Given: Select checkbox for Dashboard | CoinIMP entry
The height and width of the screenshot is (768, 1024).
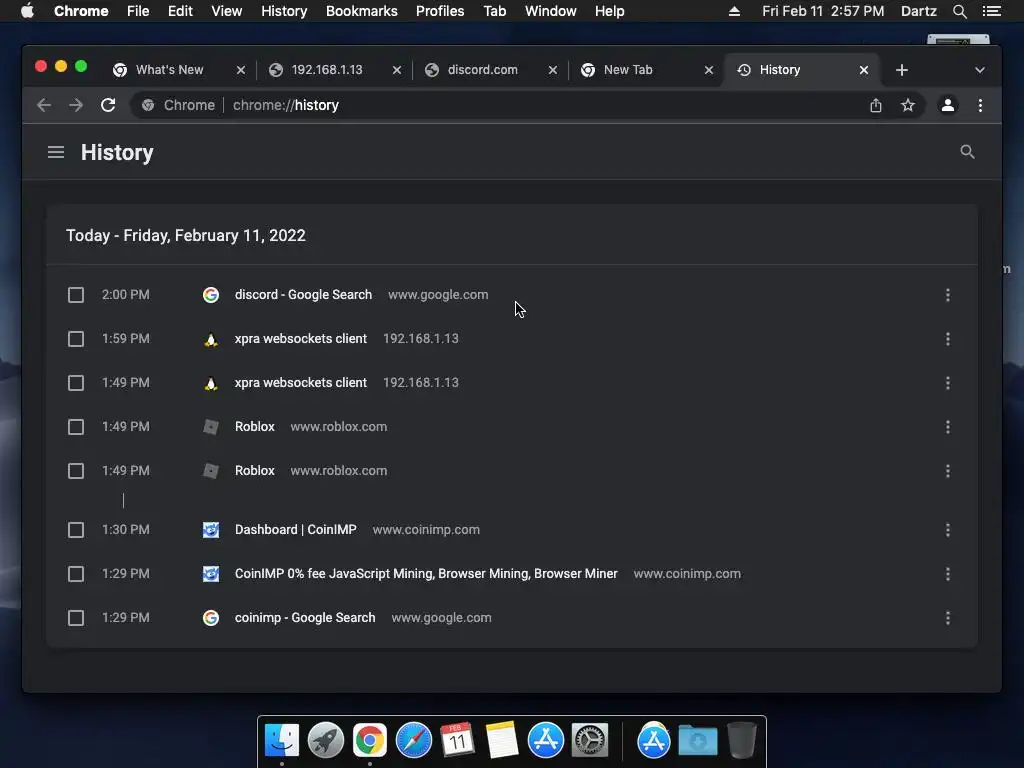Looking at the screenshot, I should point(76,530).
